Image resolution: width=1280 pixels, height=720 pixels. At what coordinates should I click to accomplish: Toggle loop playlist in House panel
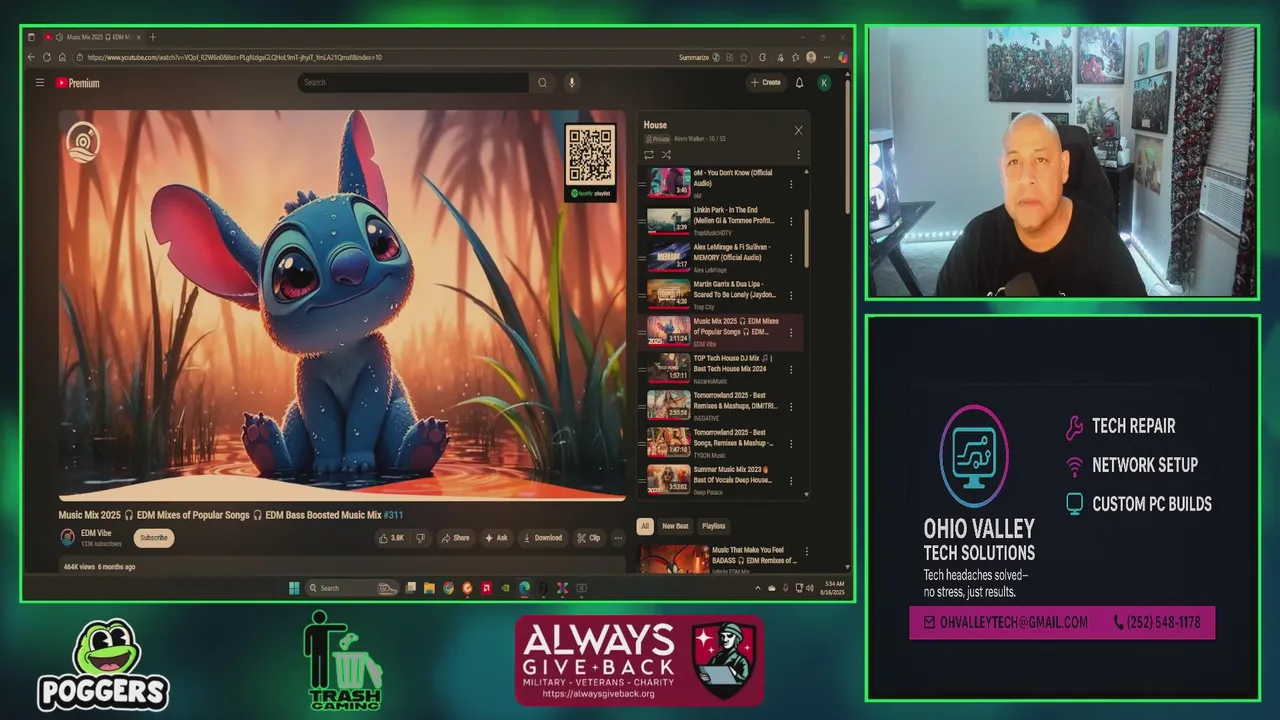click(x=649, y=155)
